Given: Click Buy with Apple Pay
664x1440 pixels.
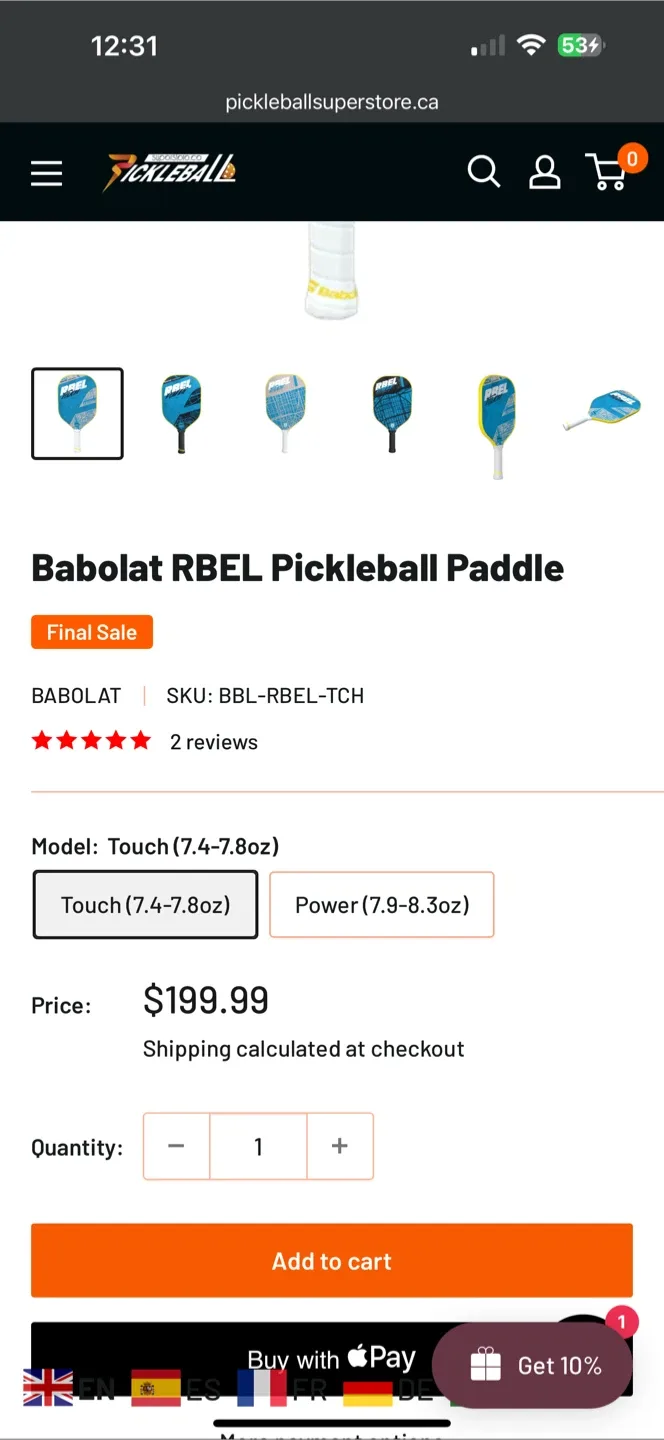Looking at the screenshot, I should 332,1357.
